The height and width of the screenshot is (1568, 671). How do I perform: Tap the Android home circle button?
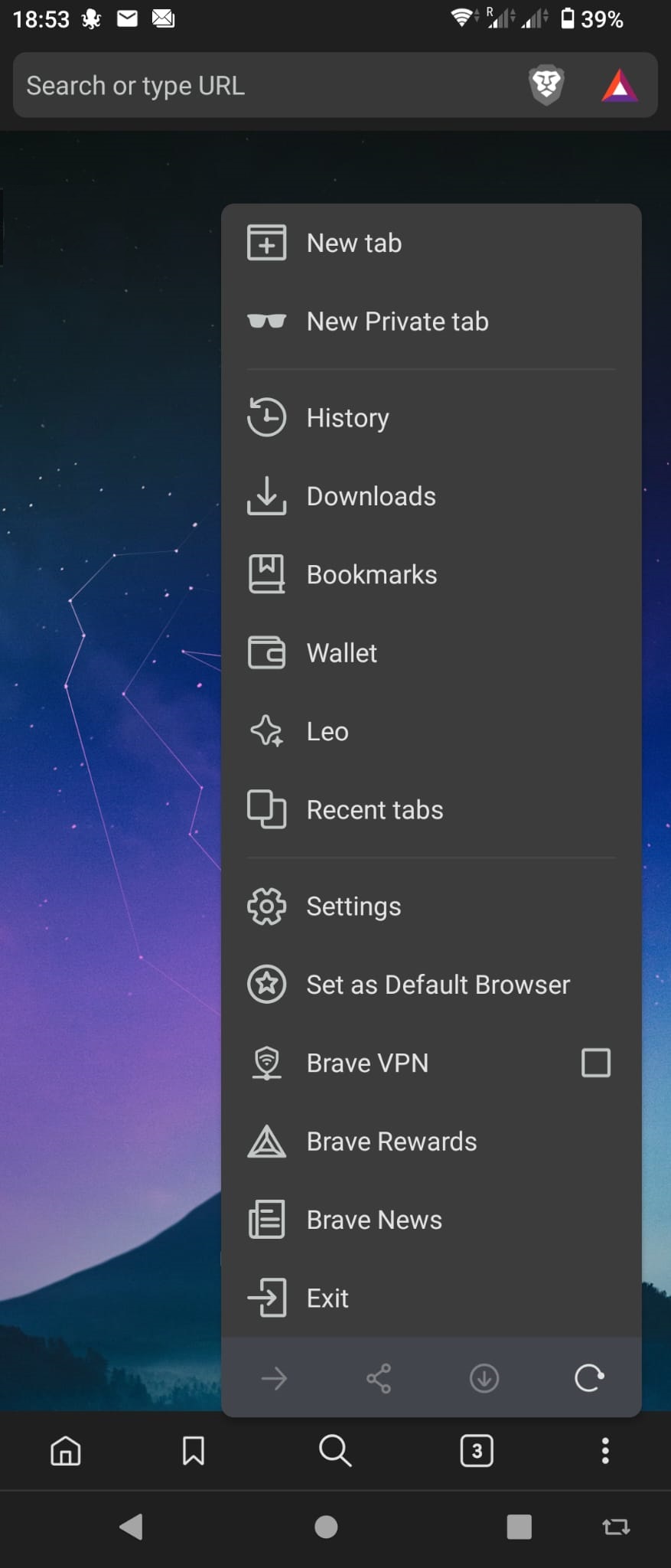pos(326,1527)
